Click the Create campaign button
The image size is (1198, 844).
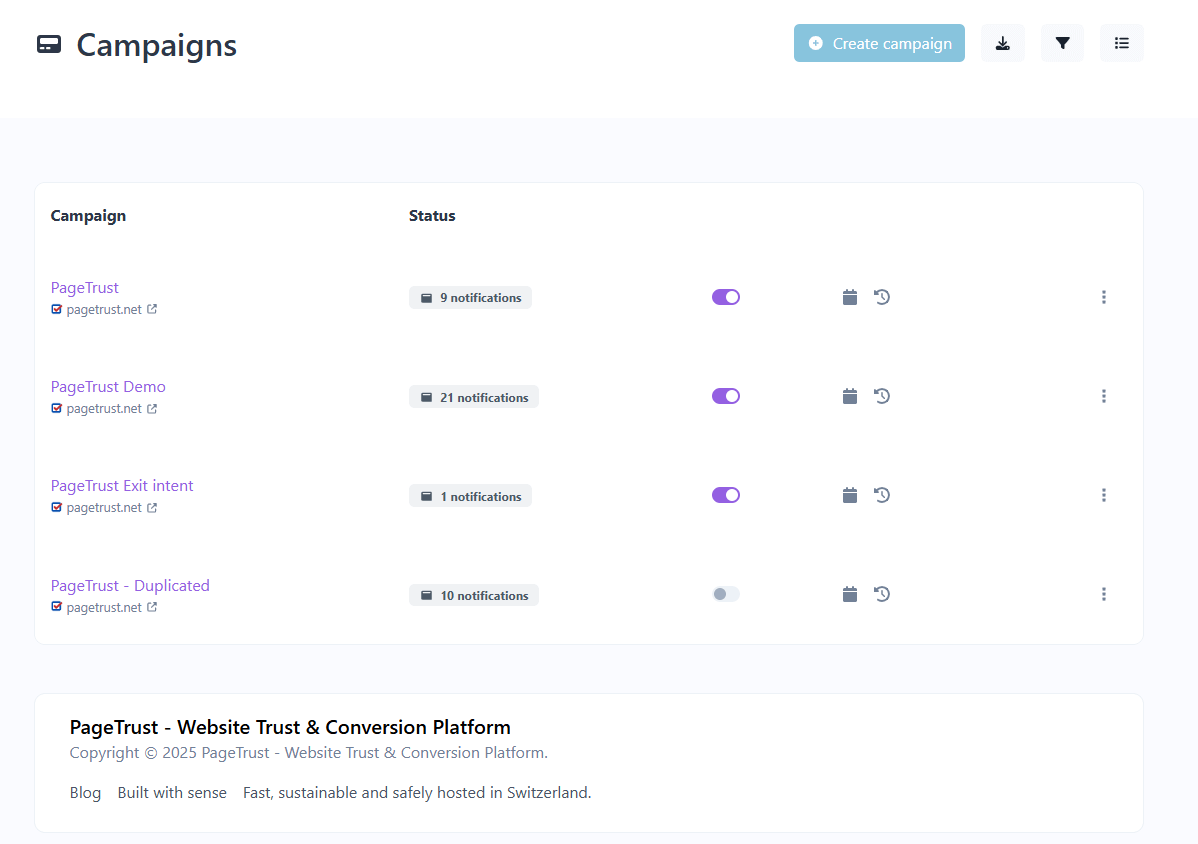[x=879, y=43]
